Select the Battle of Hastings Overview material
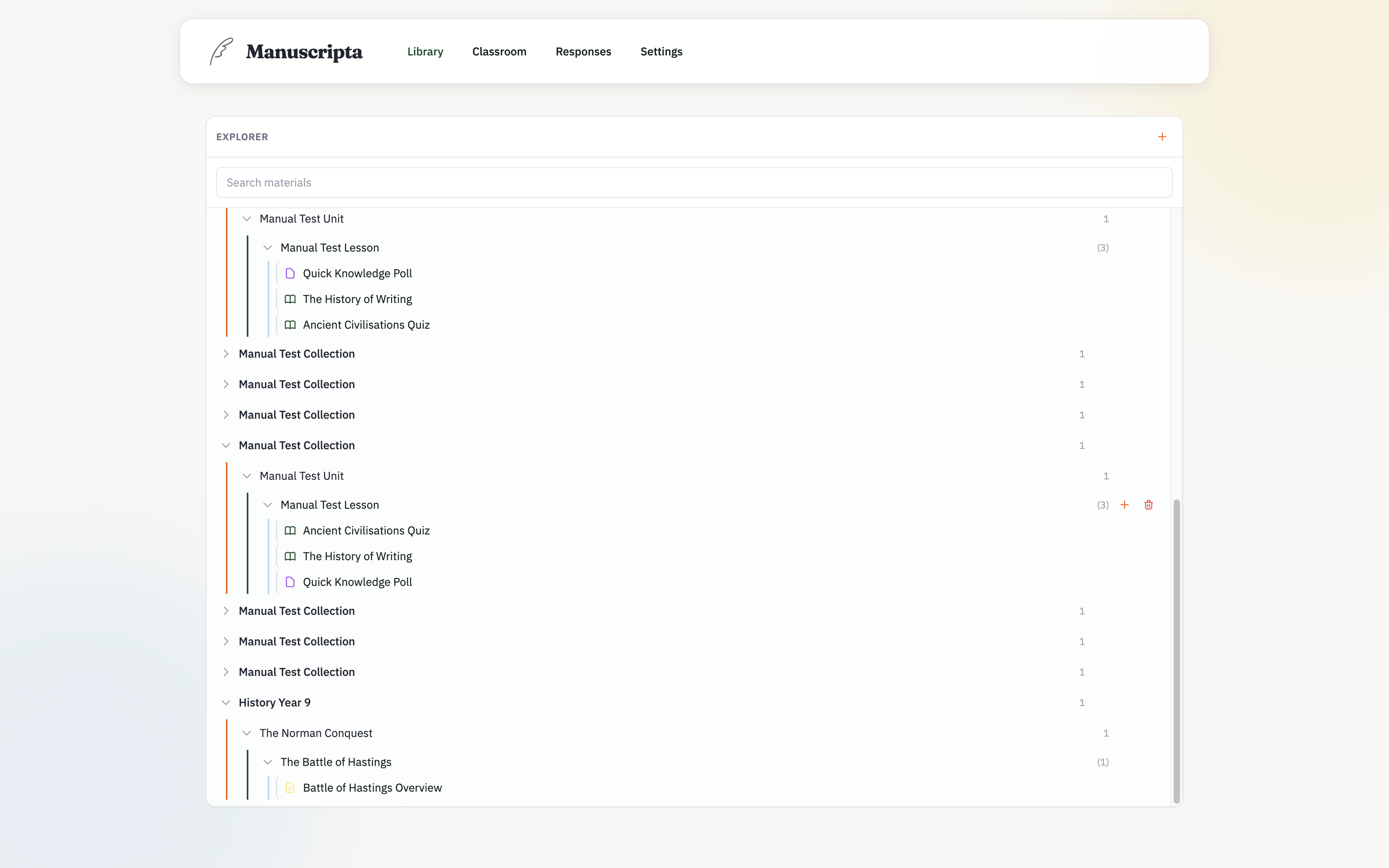 pyautogui.click(x=373, y=788)
